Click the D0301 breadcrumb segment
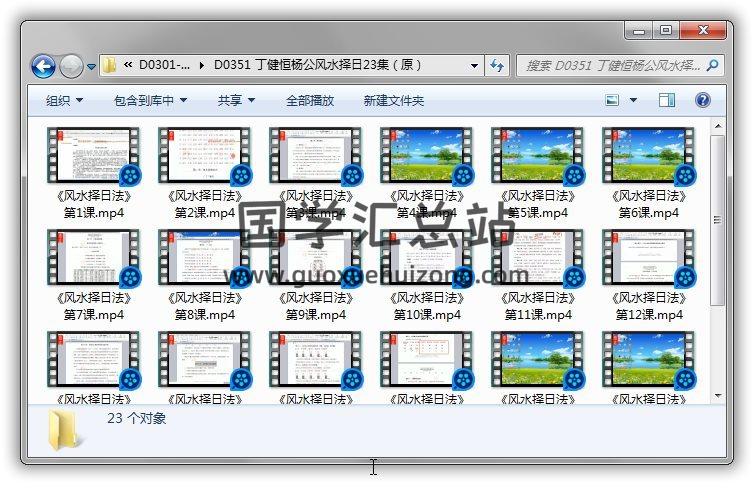The height and width of the screenshot is (489, 754). (x=164, y=64)
